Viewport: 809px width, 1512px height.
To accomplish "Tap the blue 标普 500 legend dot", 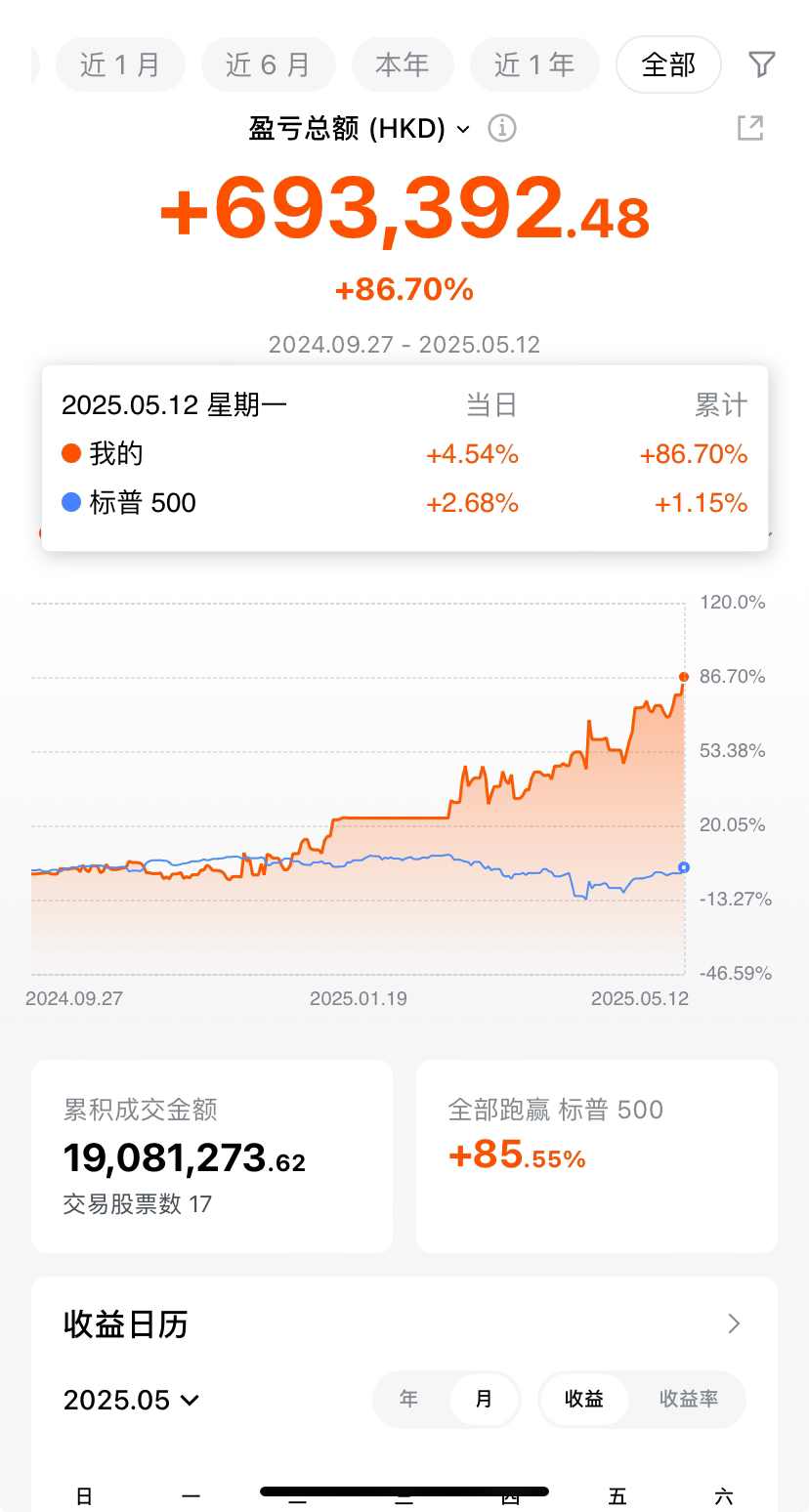I will point(70,502).
